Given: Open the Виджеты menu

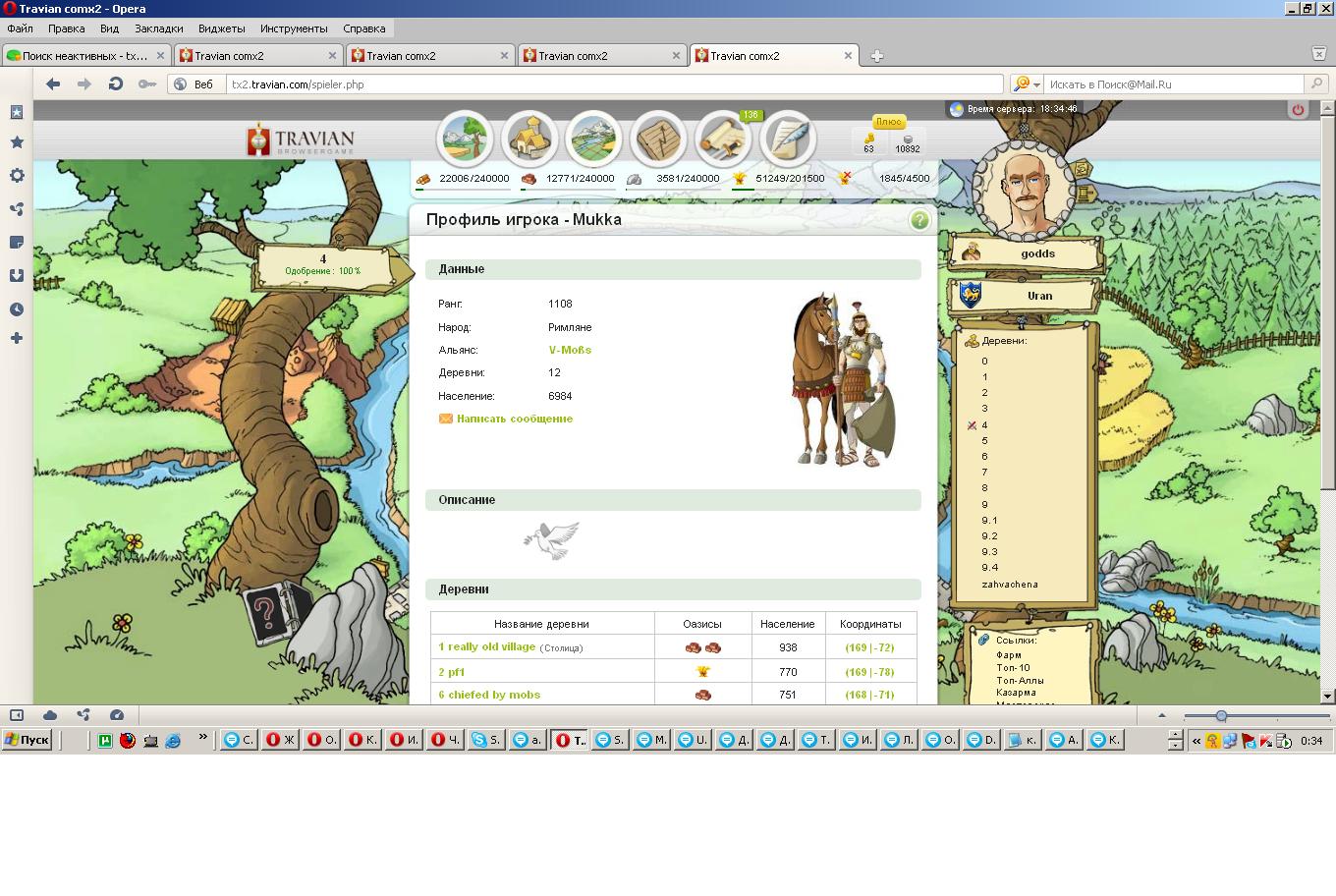Looking at the screenshot, I should coord(222,28).
